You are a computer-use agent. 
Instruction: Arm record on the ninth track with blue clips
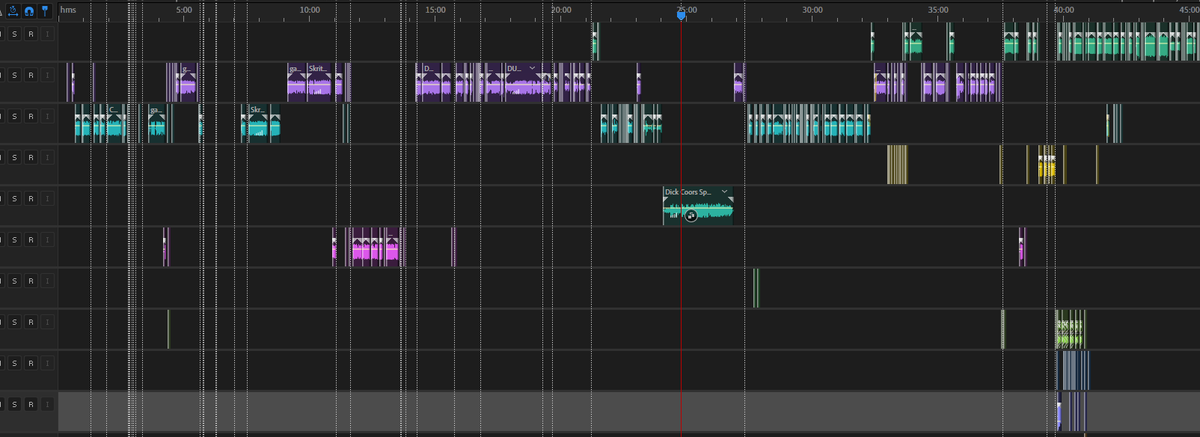pyautogui.click(x=30, y=362)
